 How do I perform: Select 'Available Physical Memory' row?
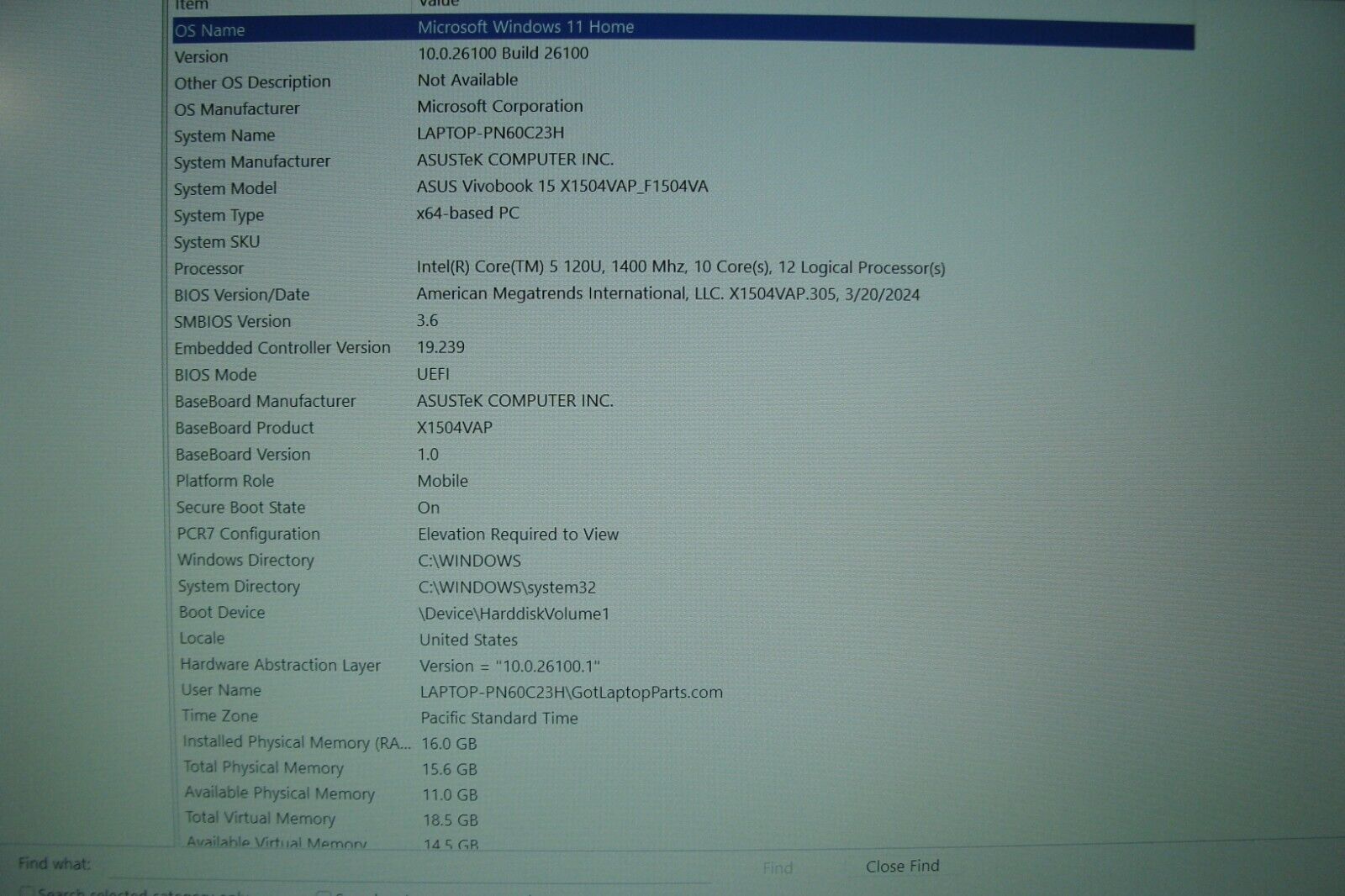click(279, 793)
